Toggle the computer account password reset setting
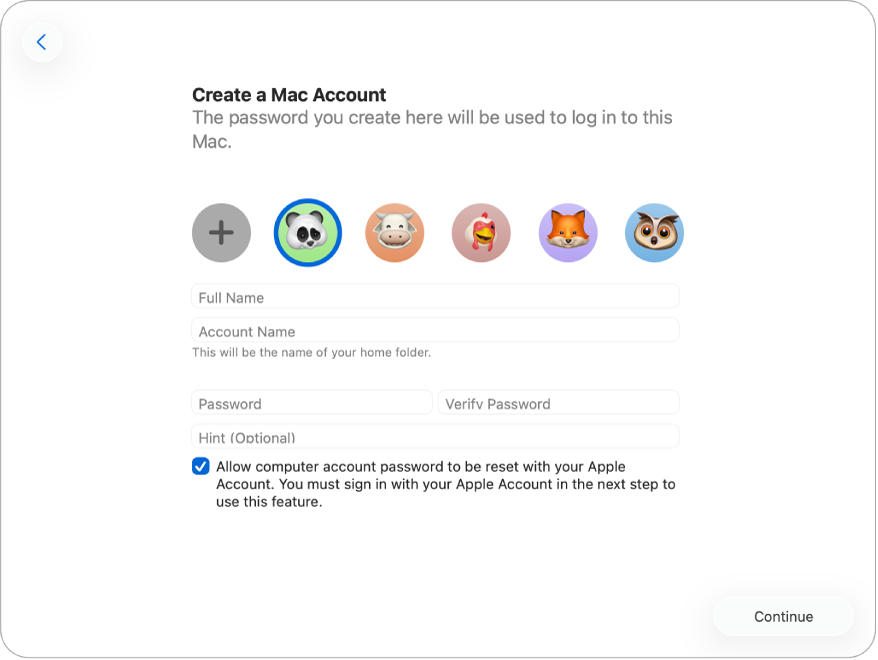The width and height of the screenshot is (878, 660). point(200,466)
